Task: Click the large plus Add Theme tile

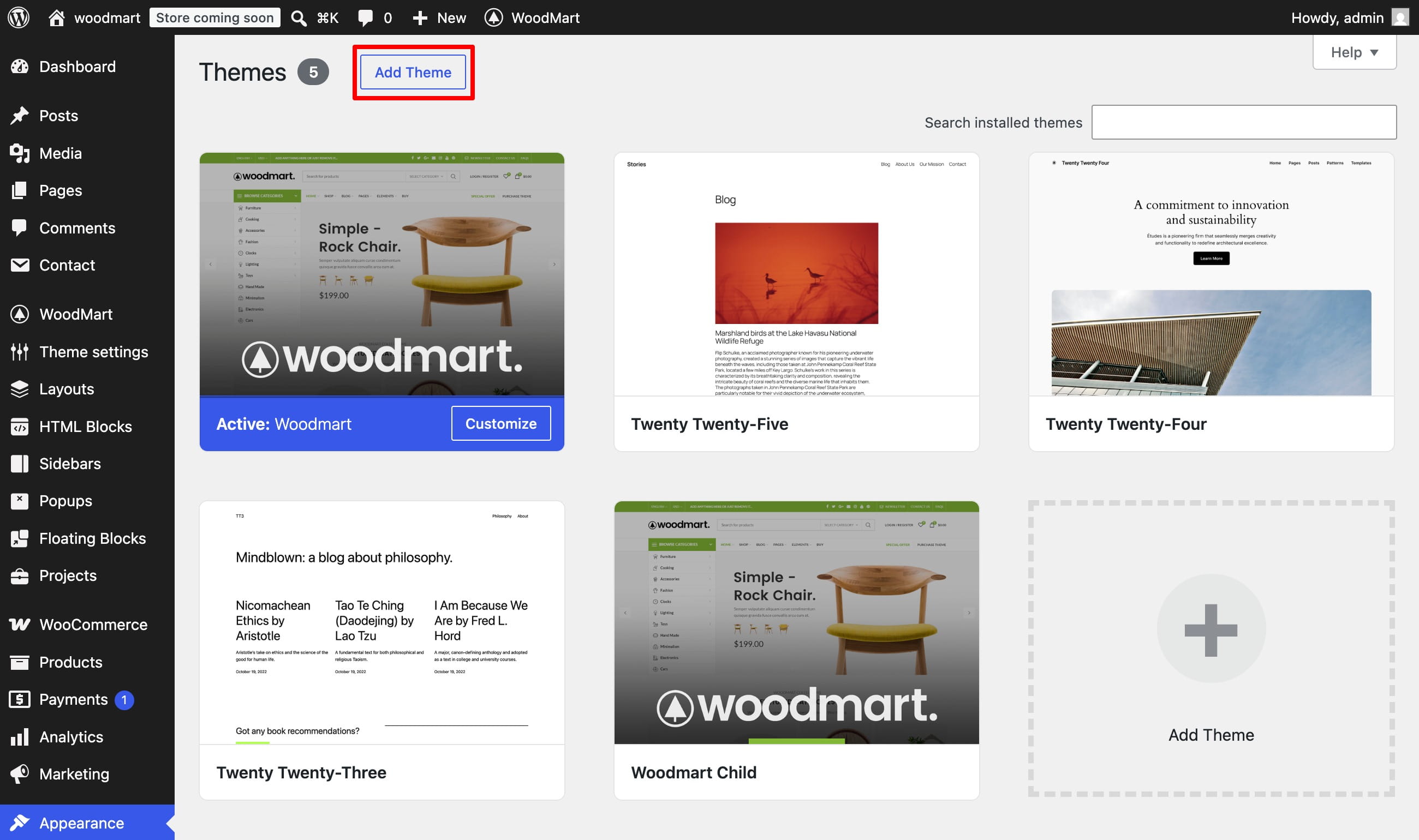Action: pos(1211,649)
